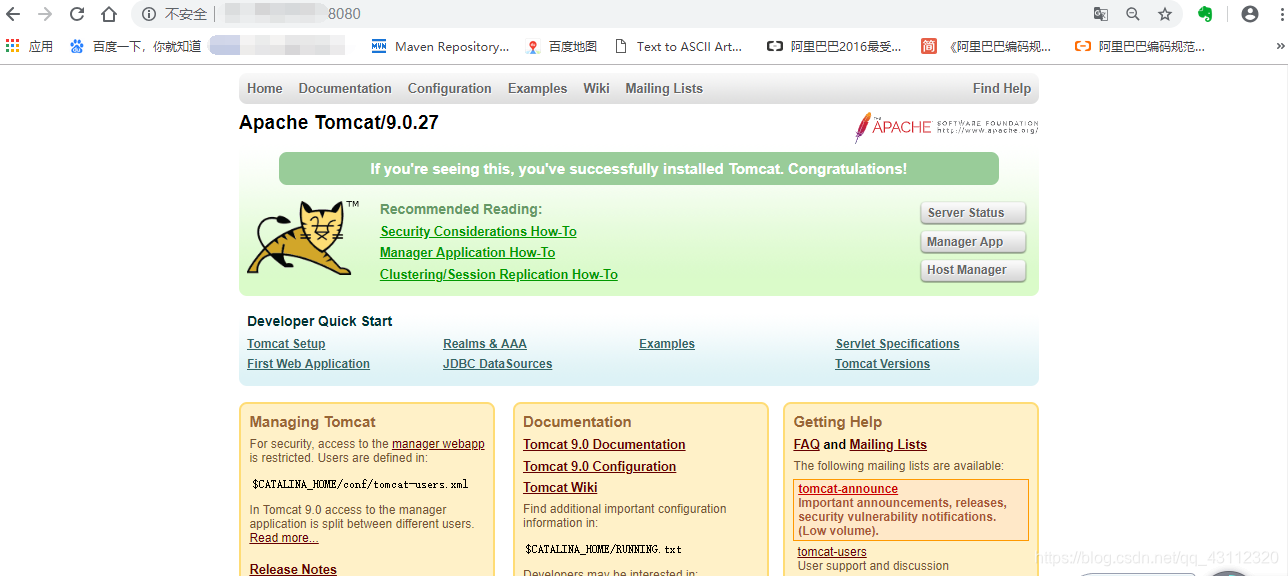Screen dimensions: 1288x576
Task: Open the Maven Repository bookmark
Action: pyautogui.click(x=440, y=46)
